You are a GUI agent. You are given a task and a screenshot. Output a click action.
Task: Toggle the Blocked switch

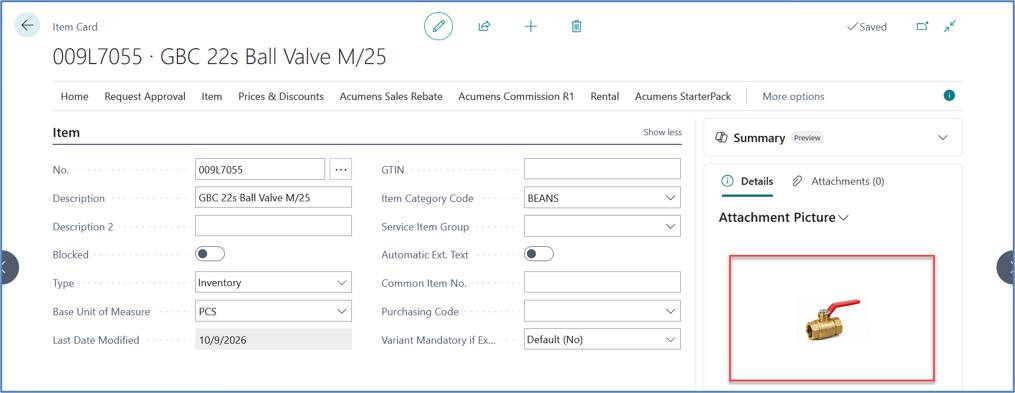point(210,254)
